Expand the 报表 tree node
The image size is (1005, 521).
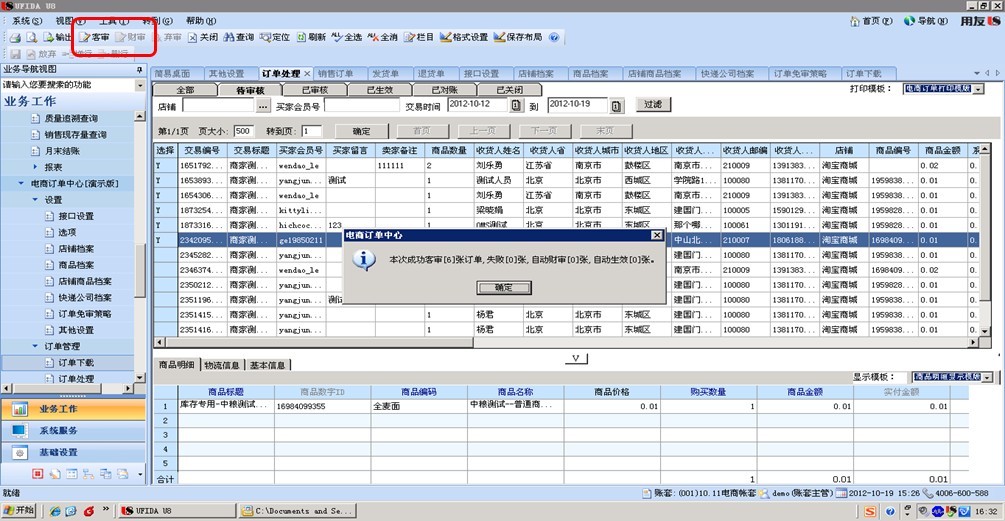click(x=35, y=167)
